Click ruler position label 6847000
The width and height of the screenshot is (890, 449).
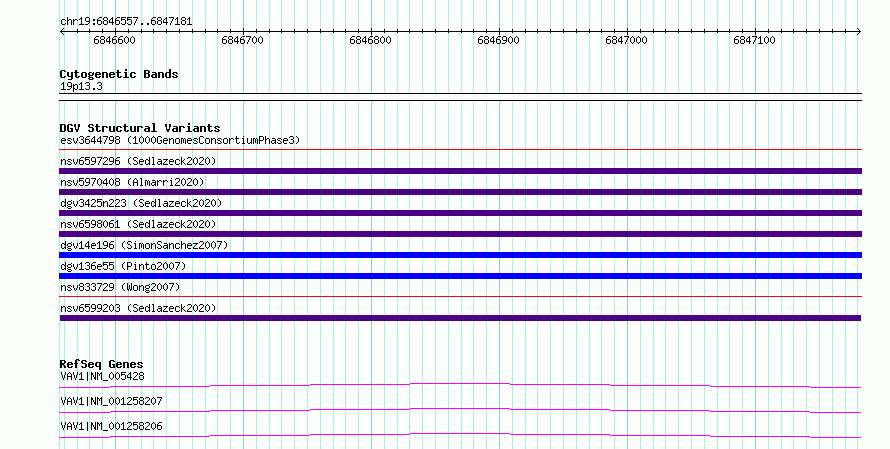coord(626,40)
